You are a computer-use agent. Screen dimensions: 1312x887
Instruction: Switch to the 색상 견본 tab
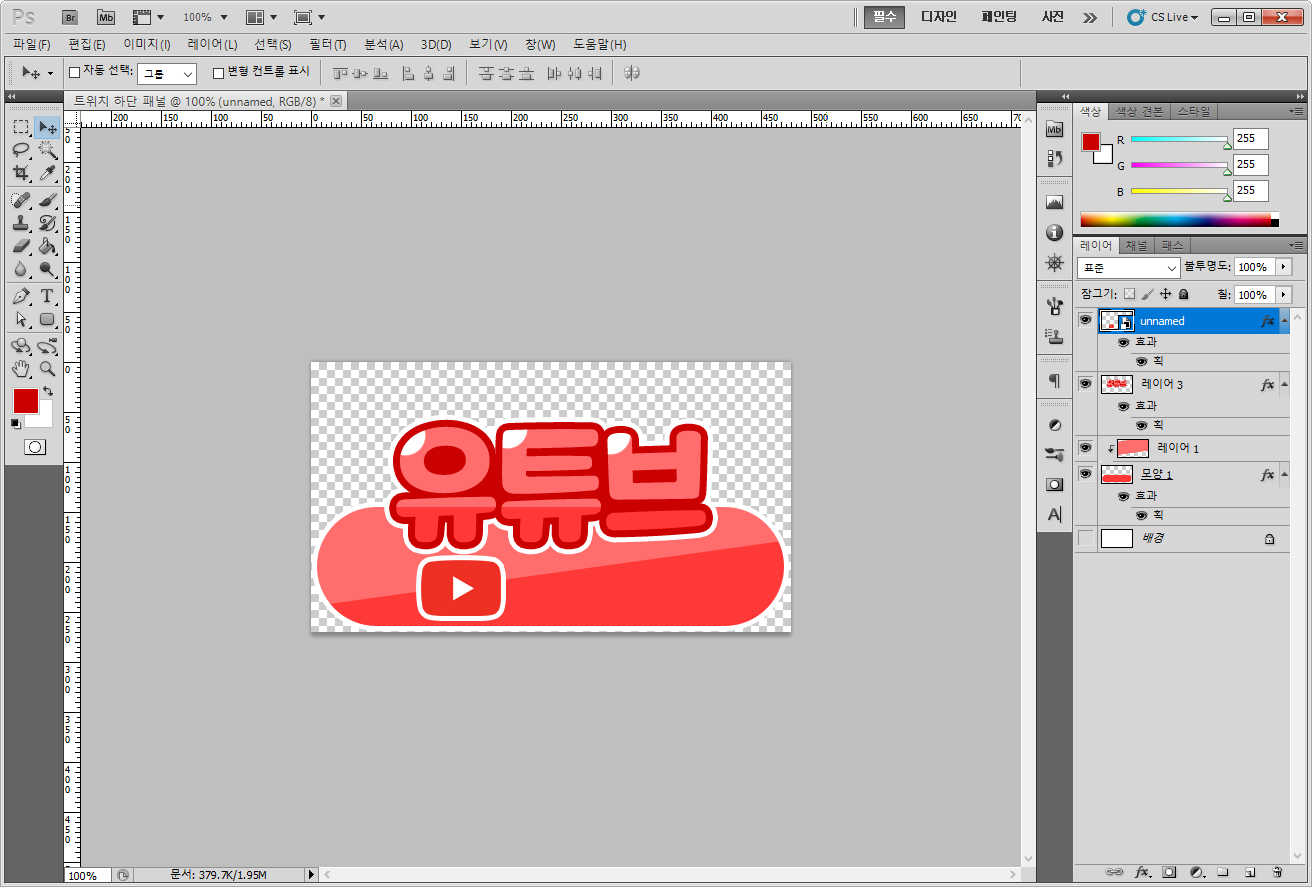(1139, 111)
